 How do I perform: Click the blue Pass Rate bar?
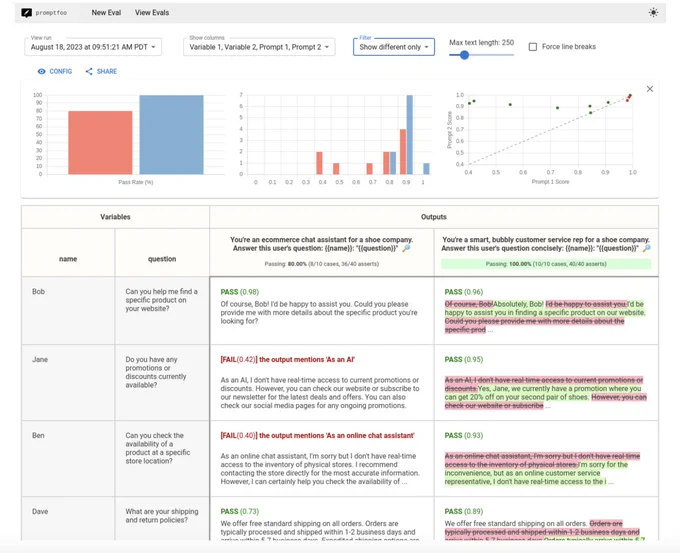click(x=171, y=135)
